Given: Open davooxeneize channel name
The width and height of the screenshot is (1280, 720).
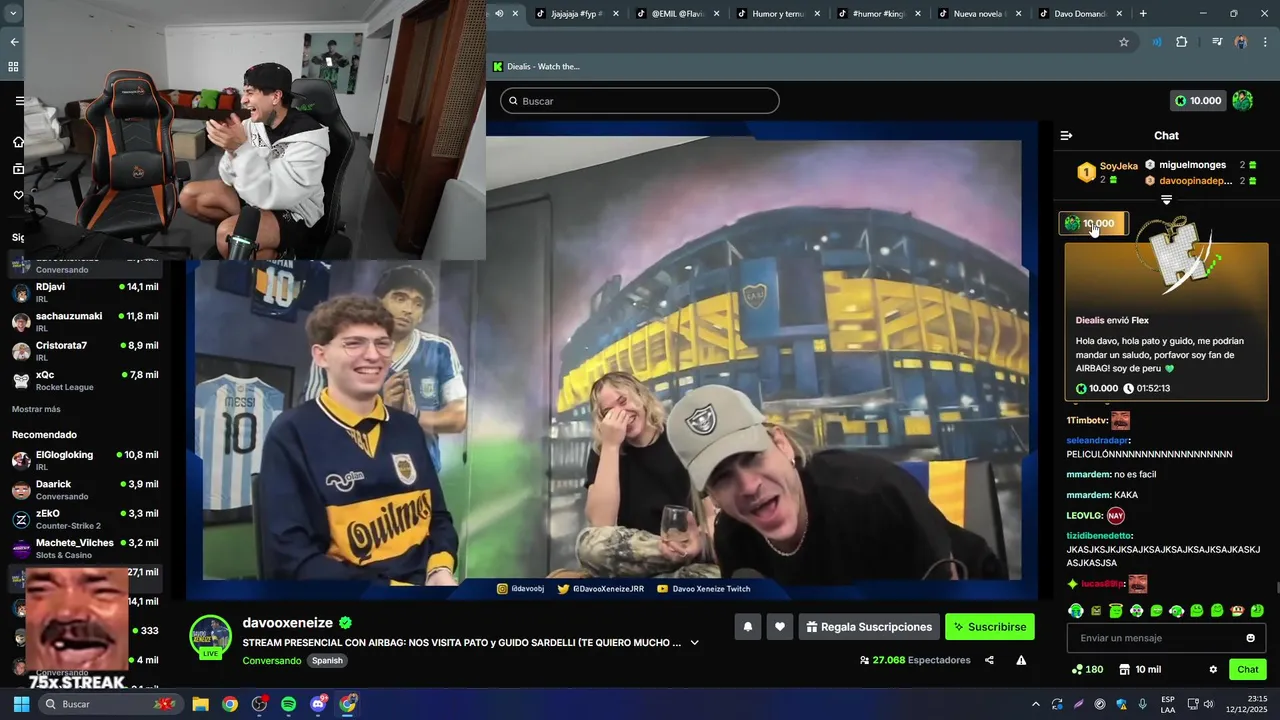Looking at the screenshot, I should [288, 622].
